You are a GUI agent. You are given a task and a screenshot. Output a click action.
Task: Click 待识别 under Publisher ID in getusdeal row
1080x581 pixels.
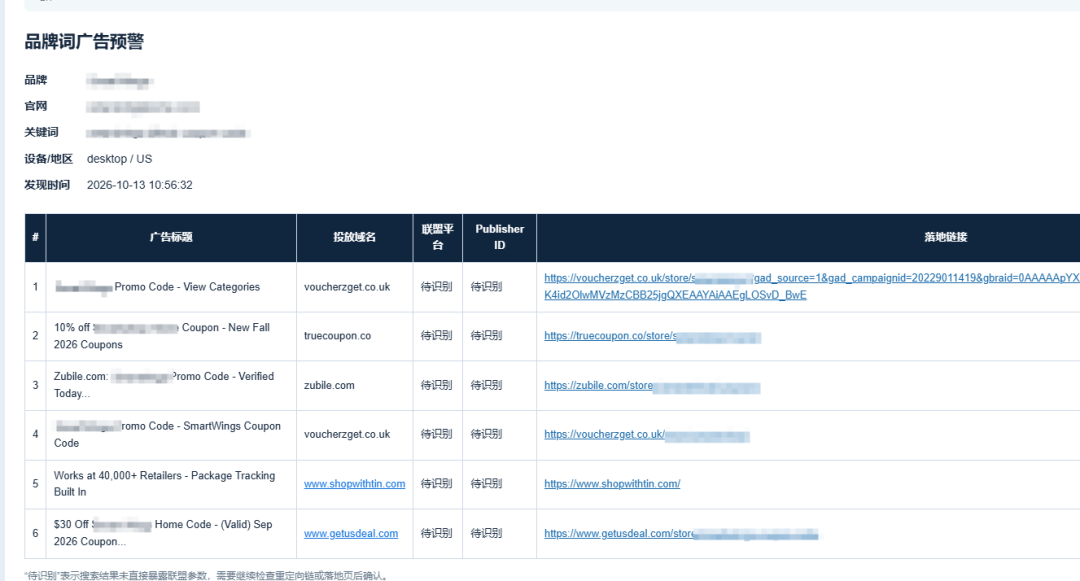(486, 534)
